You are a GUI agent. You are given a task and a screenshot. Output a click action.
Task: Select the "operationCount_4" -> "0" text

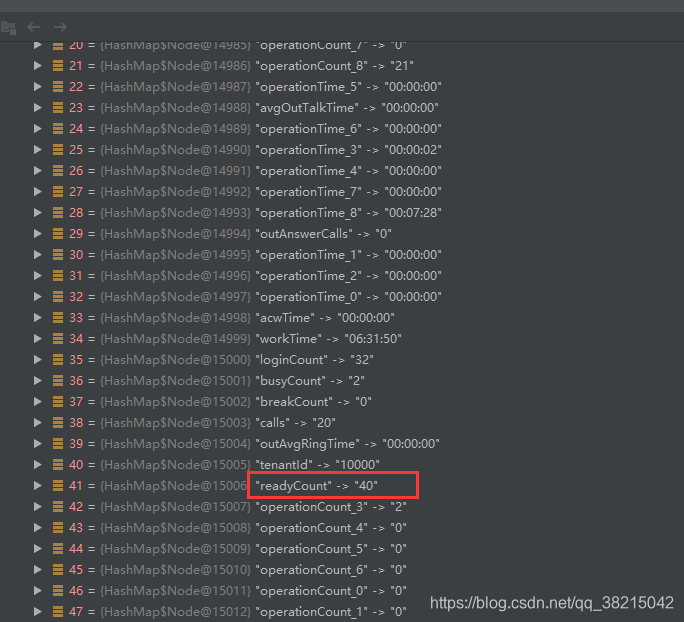coord(331,528)
